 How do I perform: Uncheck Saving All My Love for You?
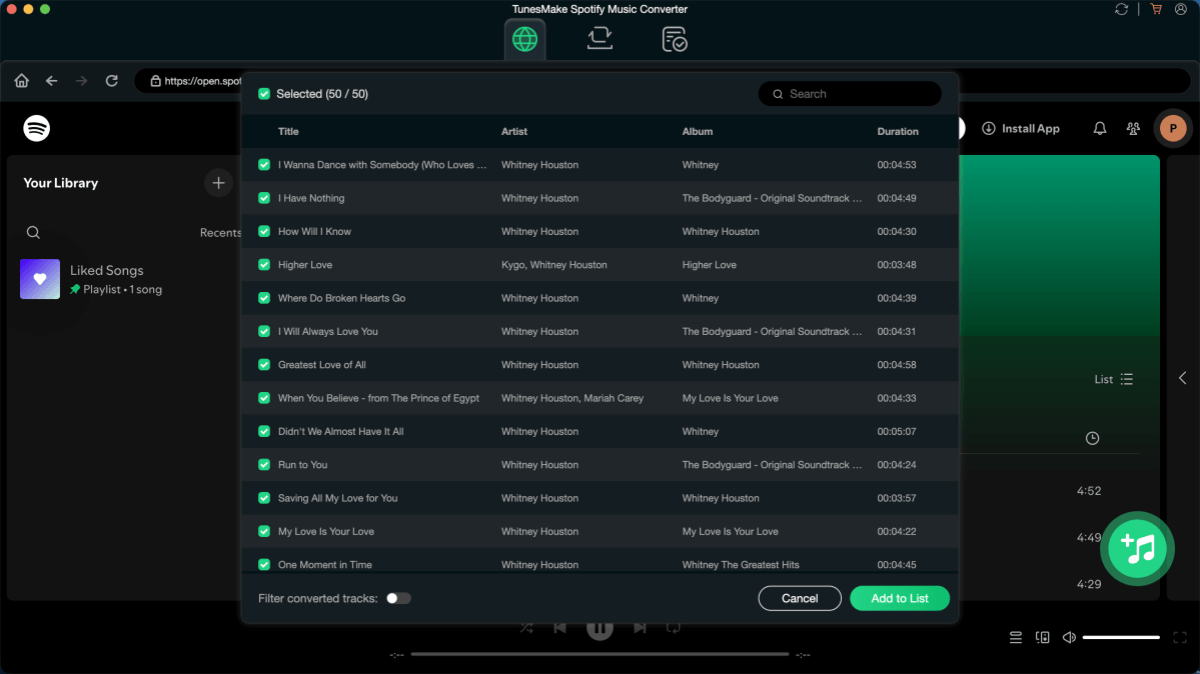[264, 498]
